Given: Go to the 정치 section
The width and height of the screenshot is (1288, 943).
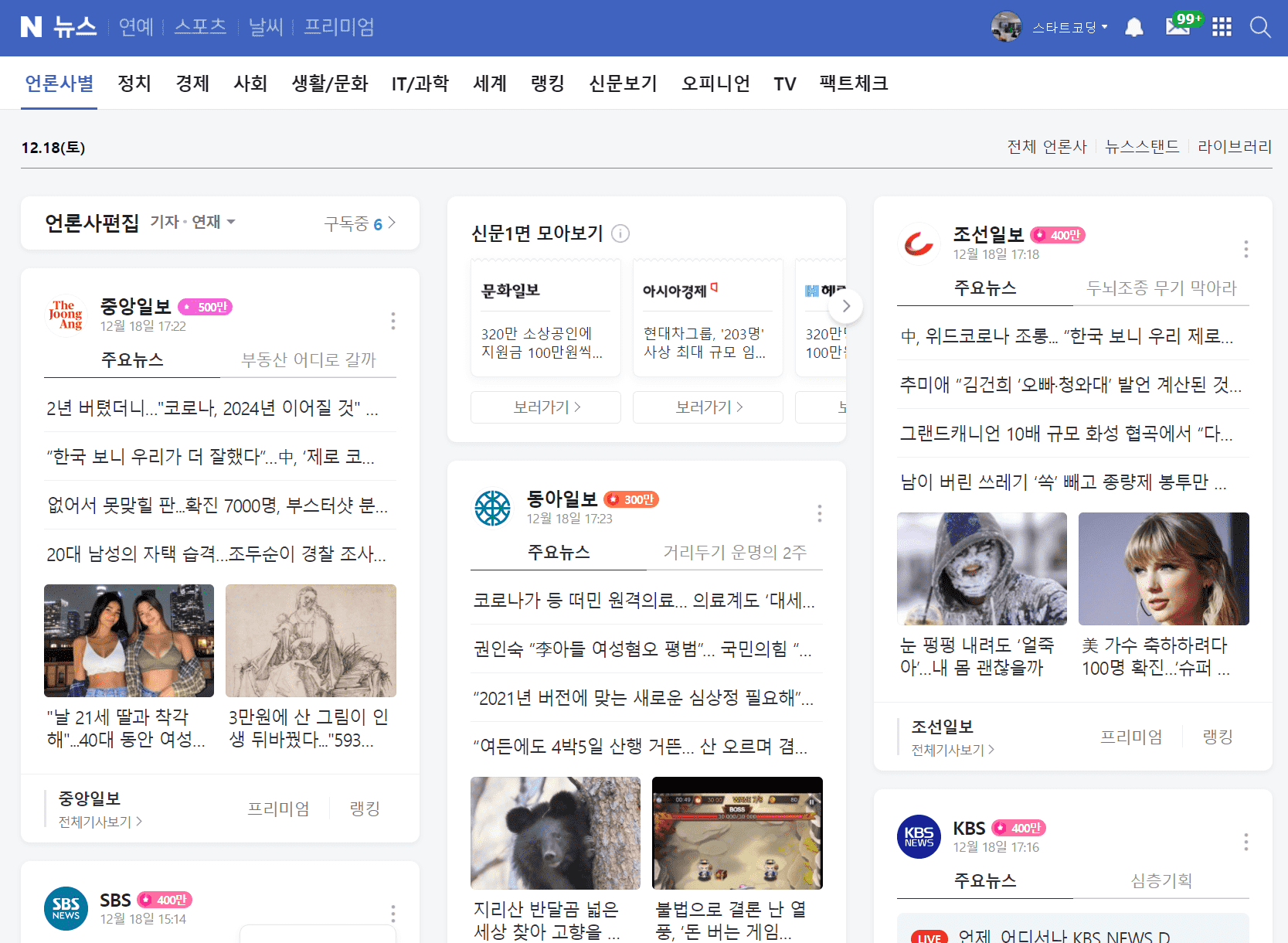Looking at the screenshot, I should pos(134,83).
